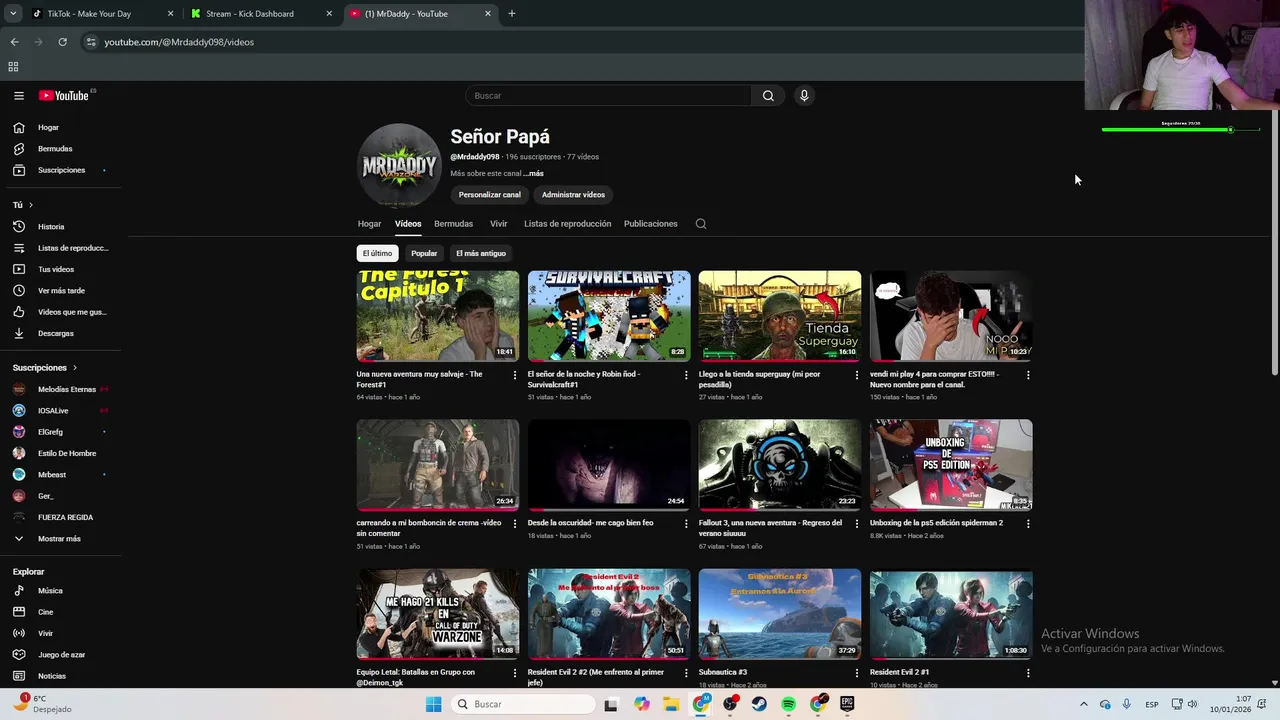Open options menu for Survivalcraft#1 video
Screen dimensions: 1280x720
(x=686, y=375)
